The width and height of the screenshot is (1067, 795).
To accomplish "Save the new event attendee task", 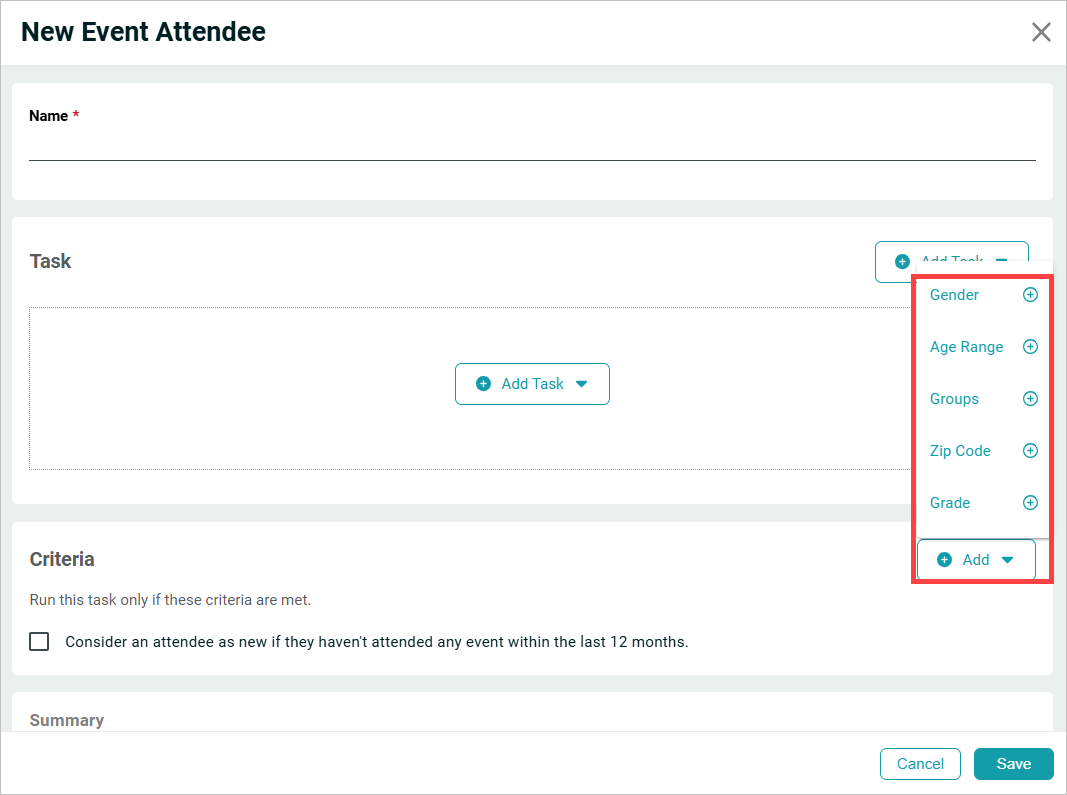I will 1013,764.
